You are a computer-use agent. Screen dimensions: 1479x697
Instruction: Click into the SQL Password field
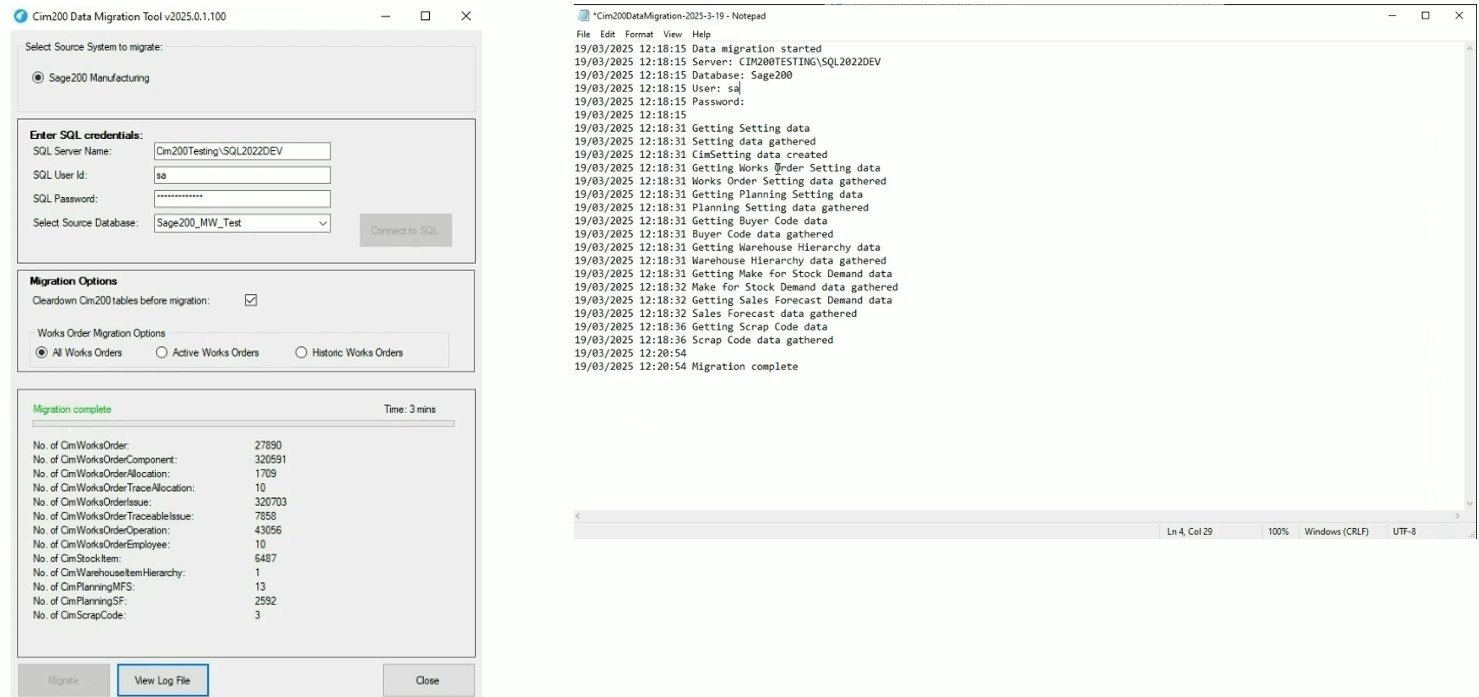(x=242, y=198)
